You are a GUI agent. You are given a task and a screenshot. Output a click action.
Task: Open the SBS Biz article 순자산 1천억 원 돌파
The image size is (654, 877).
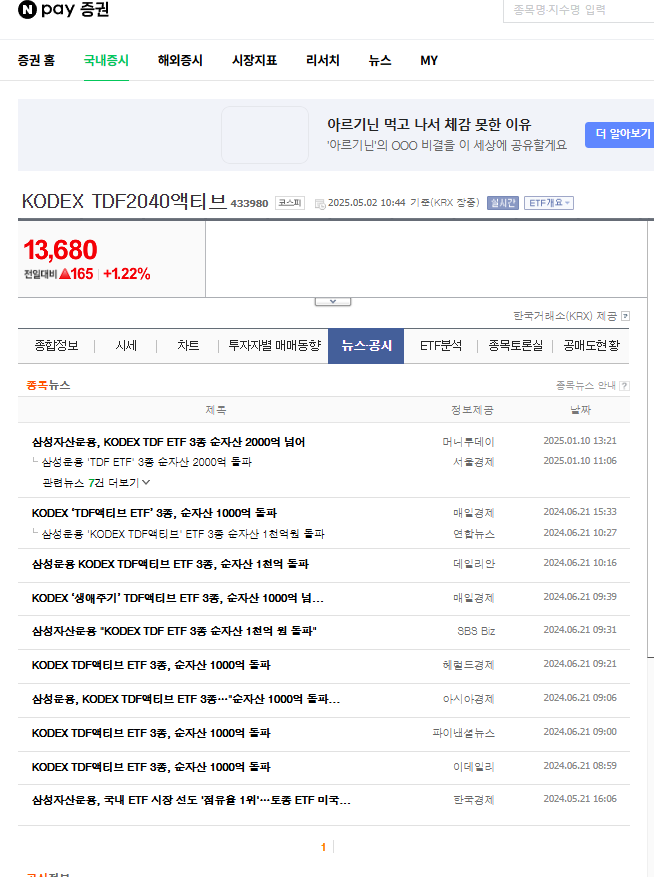pos(174,631)
